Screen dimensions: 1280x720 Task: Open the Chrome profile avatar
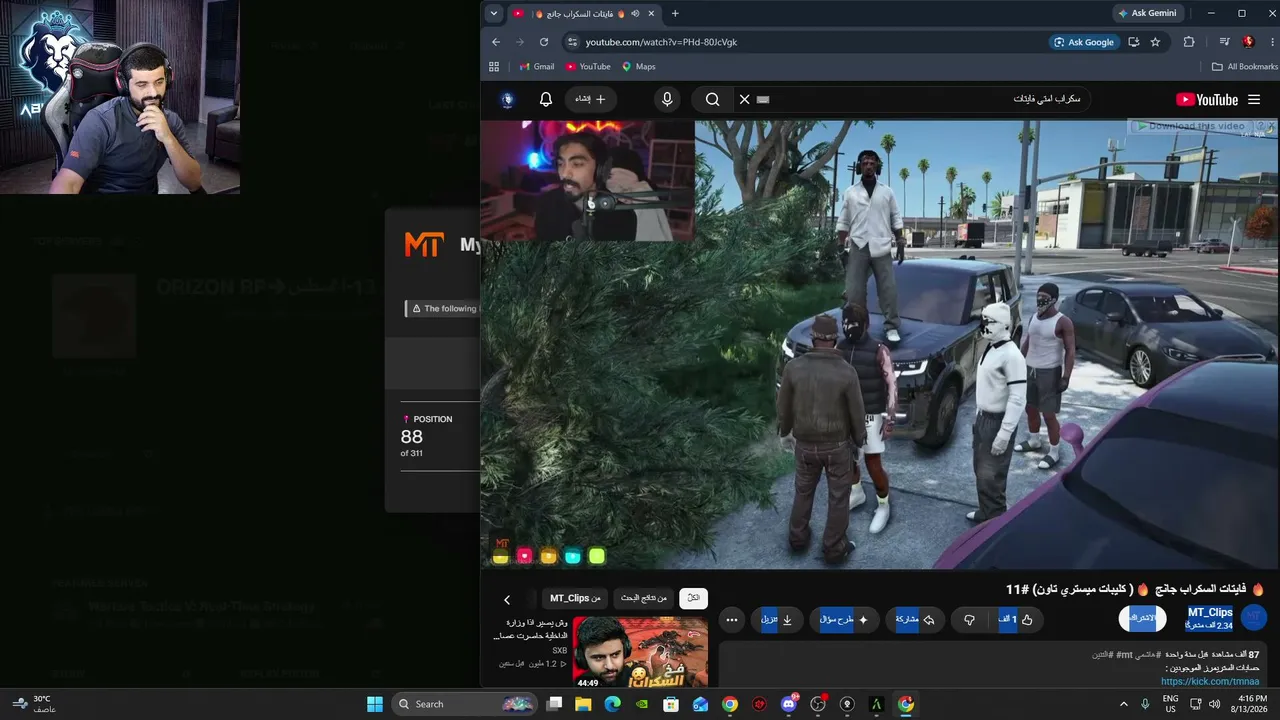(x=1248, y=42)
